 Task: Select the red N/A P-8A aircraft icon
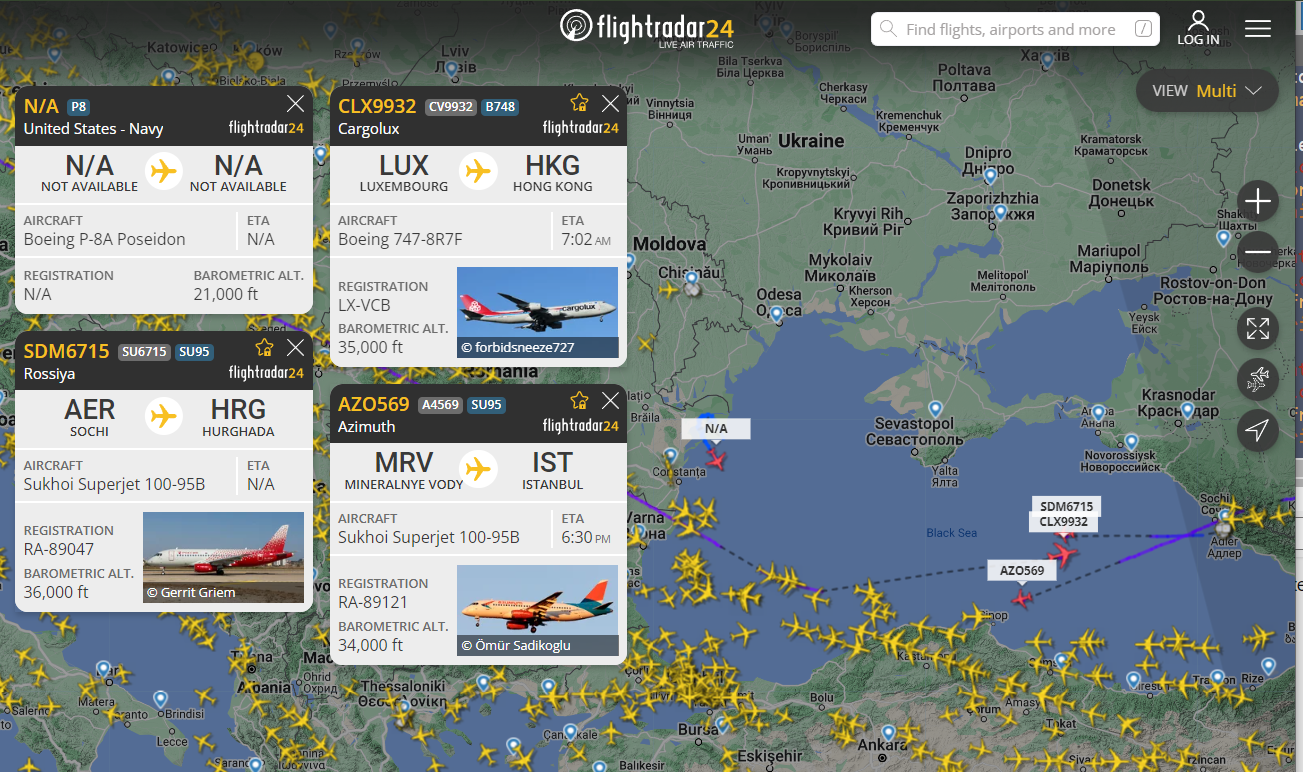(x=715, y=460)
